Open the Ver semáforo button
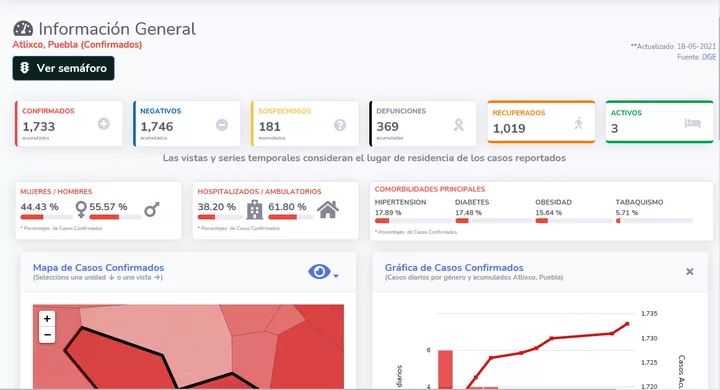 pyautogui.click(x=63, y=68)
